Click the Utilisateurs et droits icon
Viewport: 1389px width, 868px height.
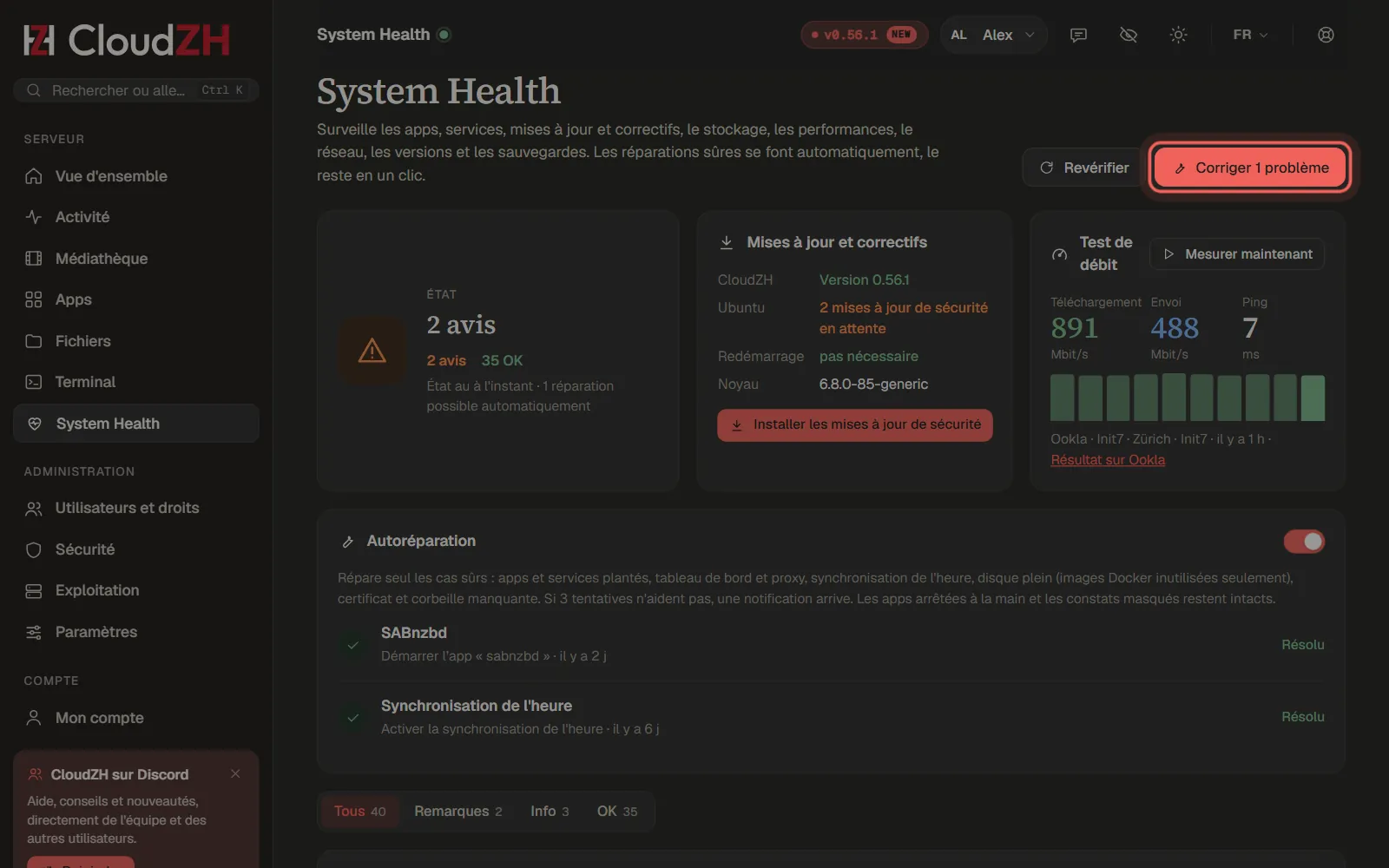(x=34, y=509)
